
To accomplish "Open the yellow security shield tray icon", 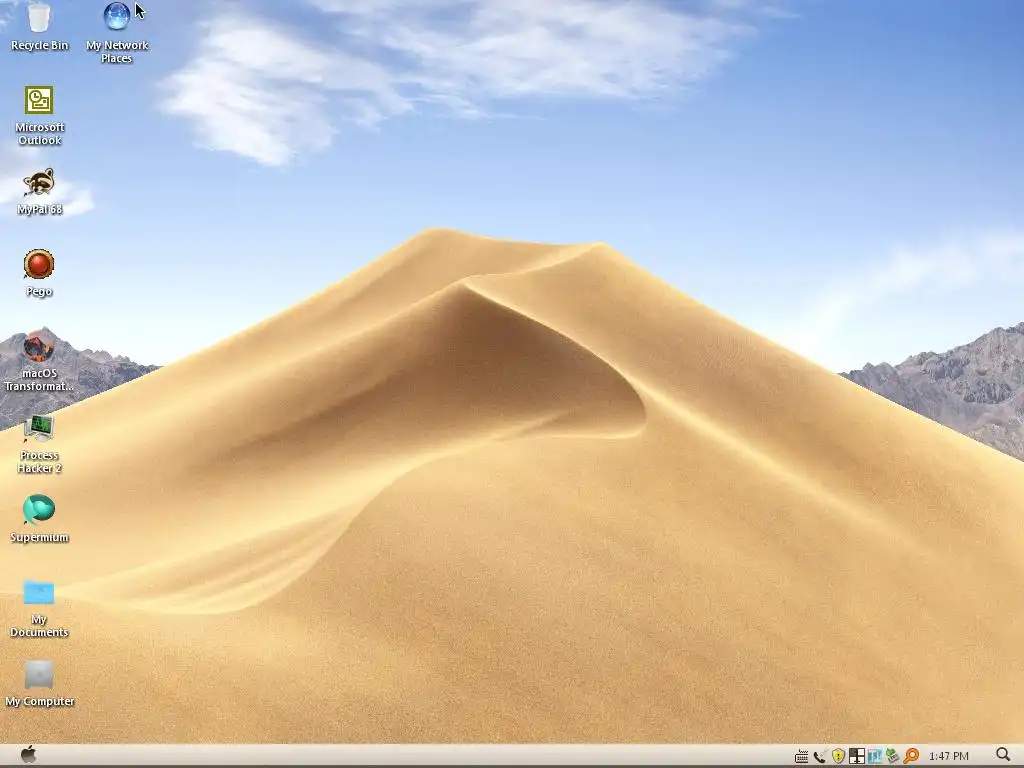I will click(838, 756).
